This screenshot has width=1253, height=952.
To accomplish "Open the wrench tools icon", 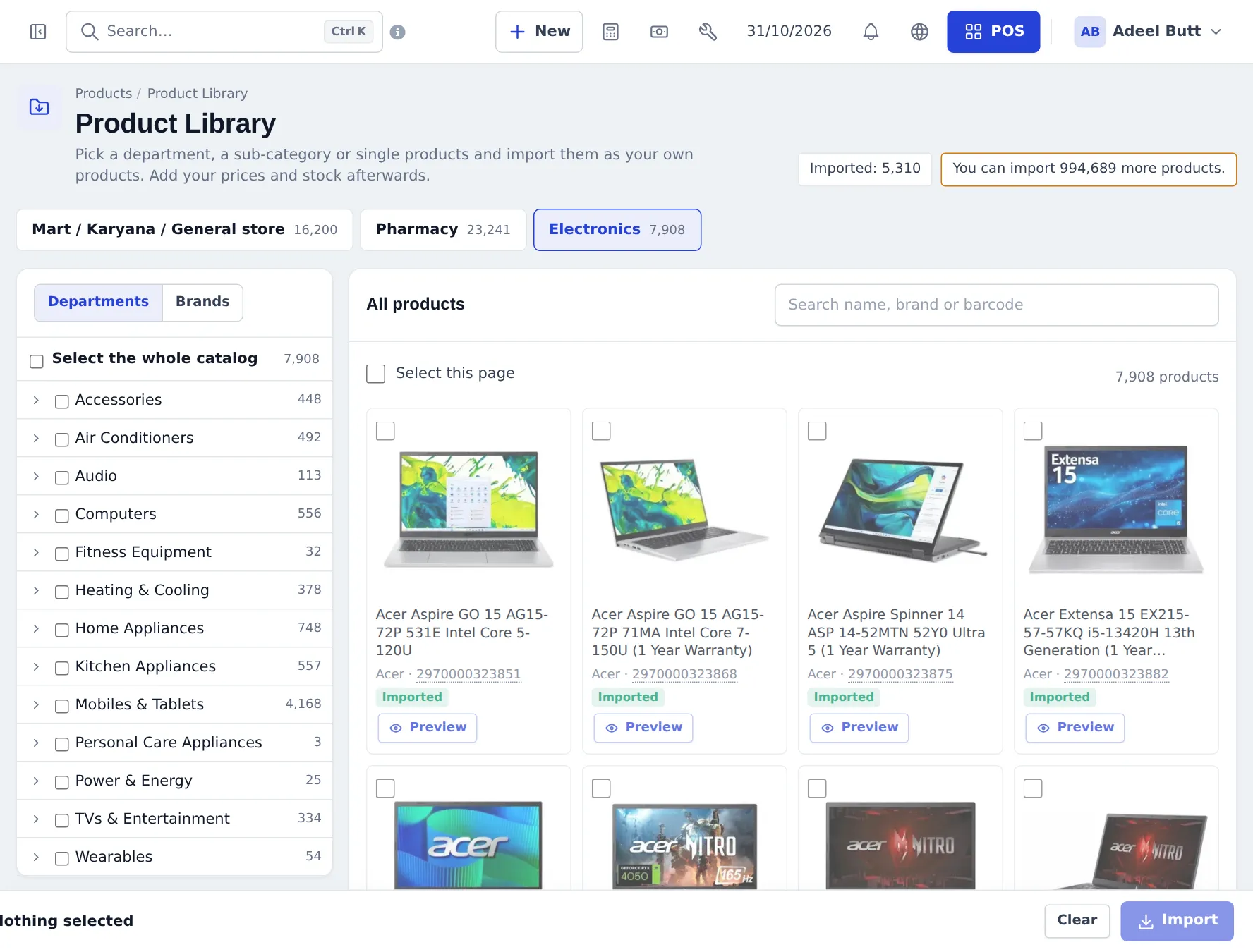I will 708,32.
